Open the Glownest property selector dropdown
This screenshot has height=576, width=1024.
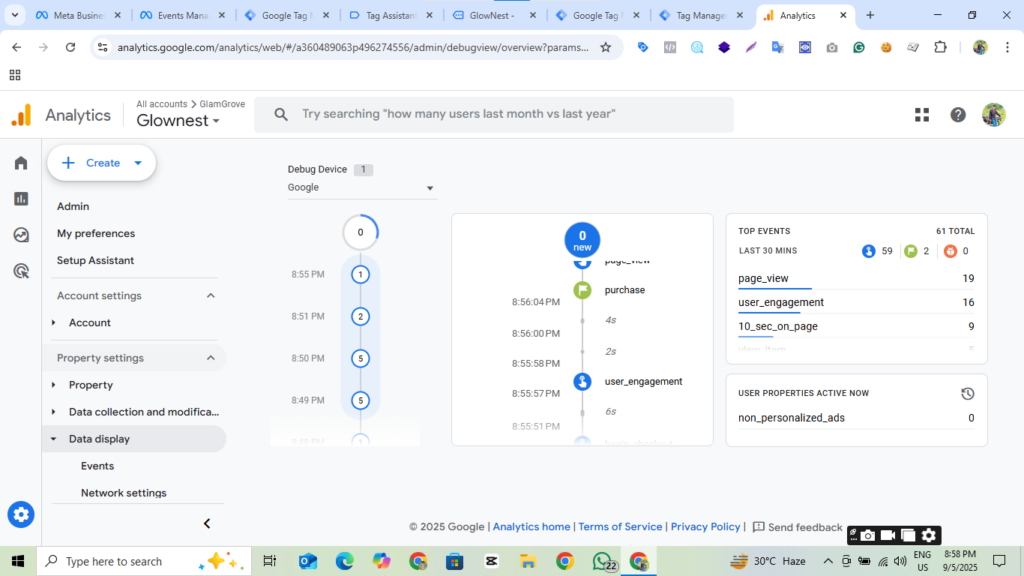point(178,121)
